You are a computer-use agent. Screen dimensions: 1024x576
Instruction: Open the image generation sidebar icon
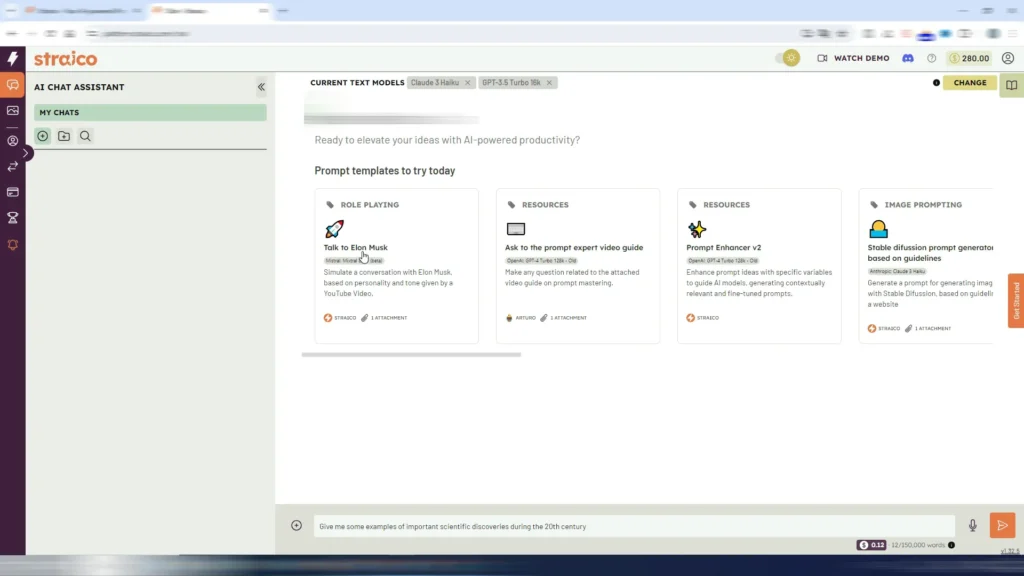click(x=13, y=111)
